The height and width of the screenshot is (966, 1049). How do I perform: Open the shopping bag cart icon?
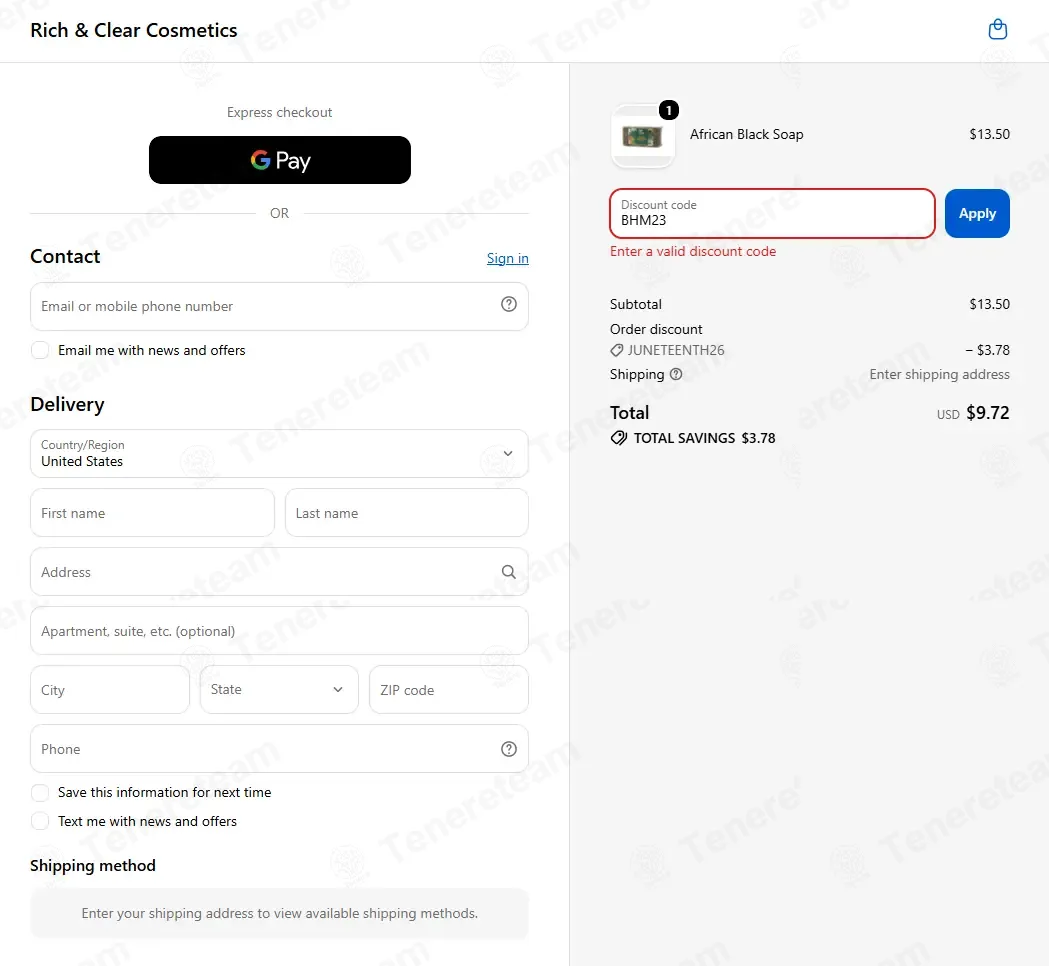997,29
